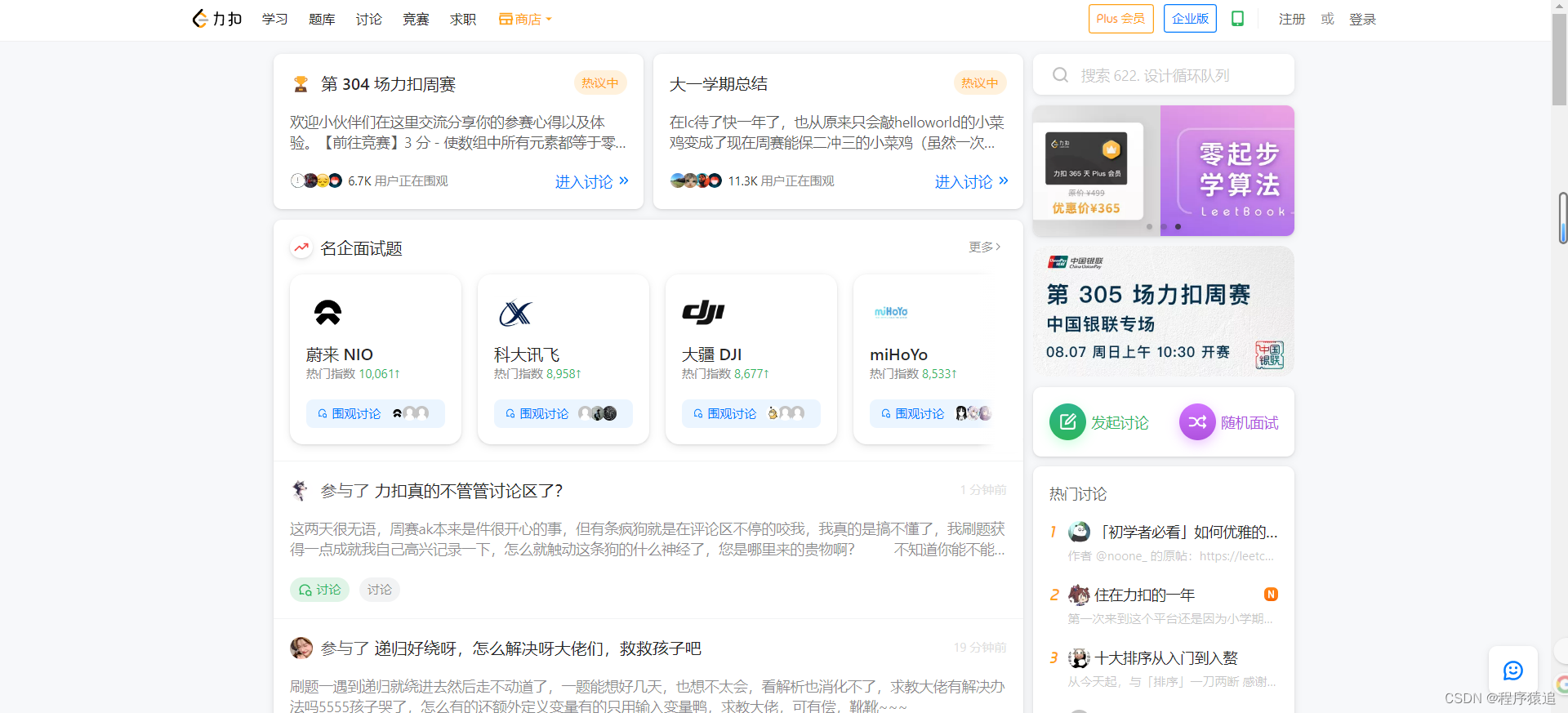Click the trophy icon beside 第 304 场力扣周赛
The height and width of the screenshot is (713, 1568).
point(301,84)
